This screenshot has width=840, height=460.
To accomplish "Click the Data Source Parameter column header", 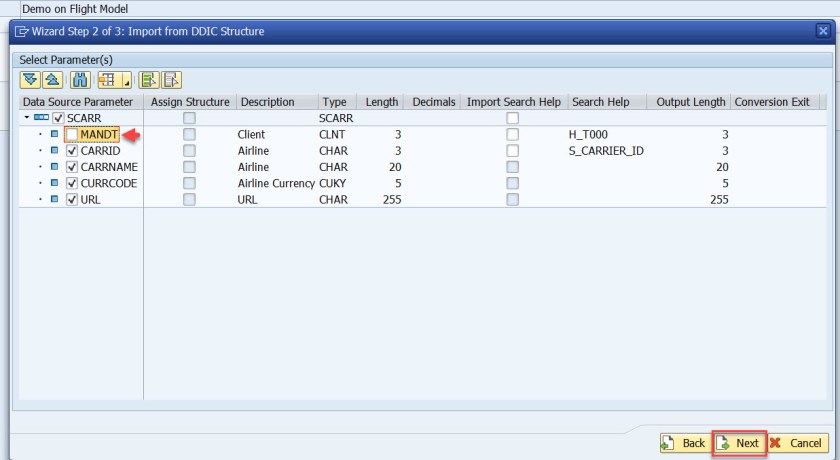I will (x=81, y=102).
